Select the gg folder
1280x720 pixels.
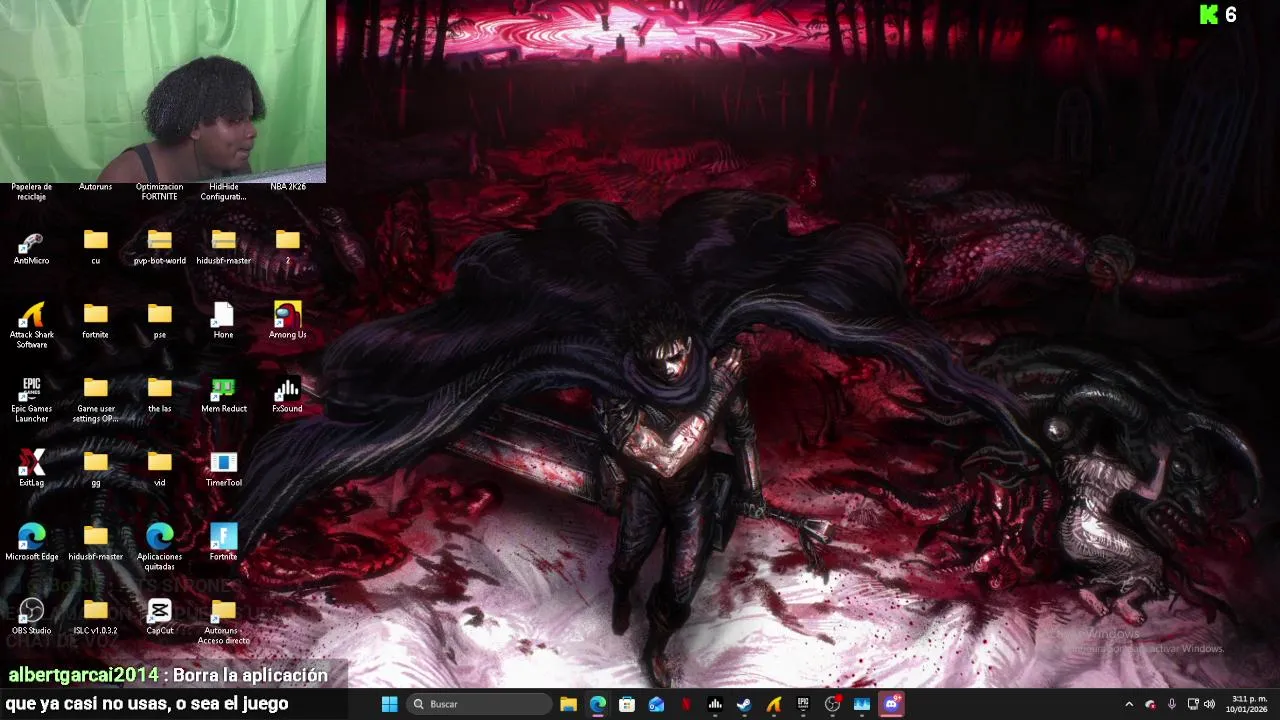click(x=95, y=468)
